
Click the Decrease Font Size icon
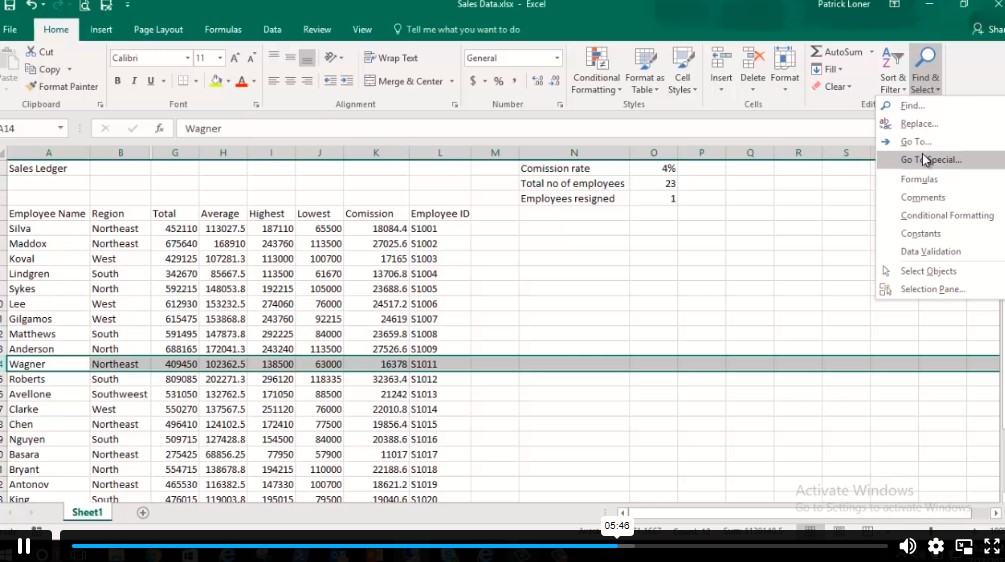(251, 58)
